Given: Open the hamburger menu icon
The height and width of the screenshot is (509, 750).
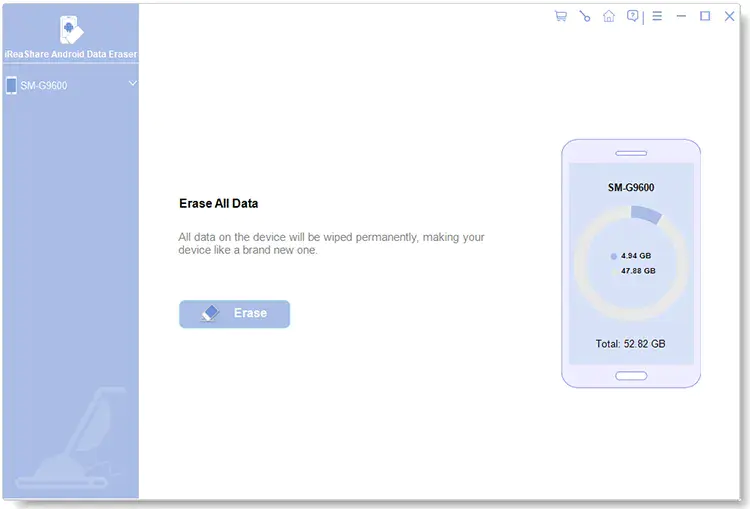Looking at the screenshot, I should click(657, 16).
